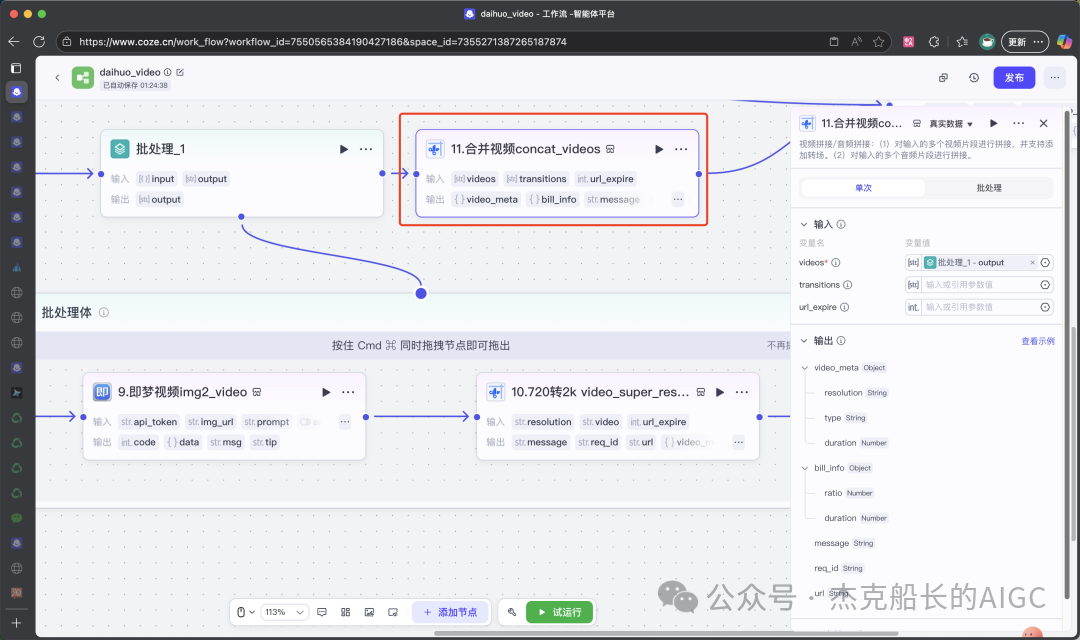Open the more menu on 9.即梦视频img2_video node
1080x640 pixels.
click(x=348, y=392)
